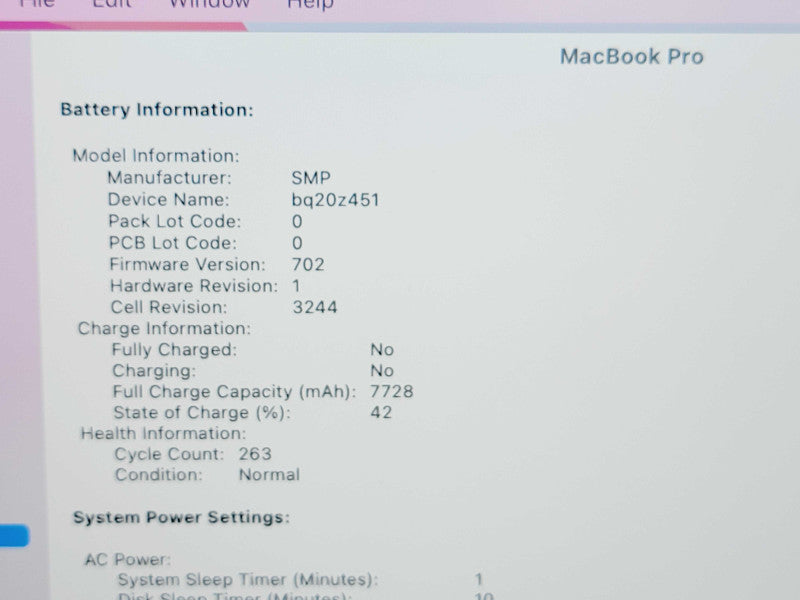The image size is (800, 600).
Task: Open the Window menu
Action: point(209,4)
